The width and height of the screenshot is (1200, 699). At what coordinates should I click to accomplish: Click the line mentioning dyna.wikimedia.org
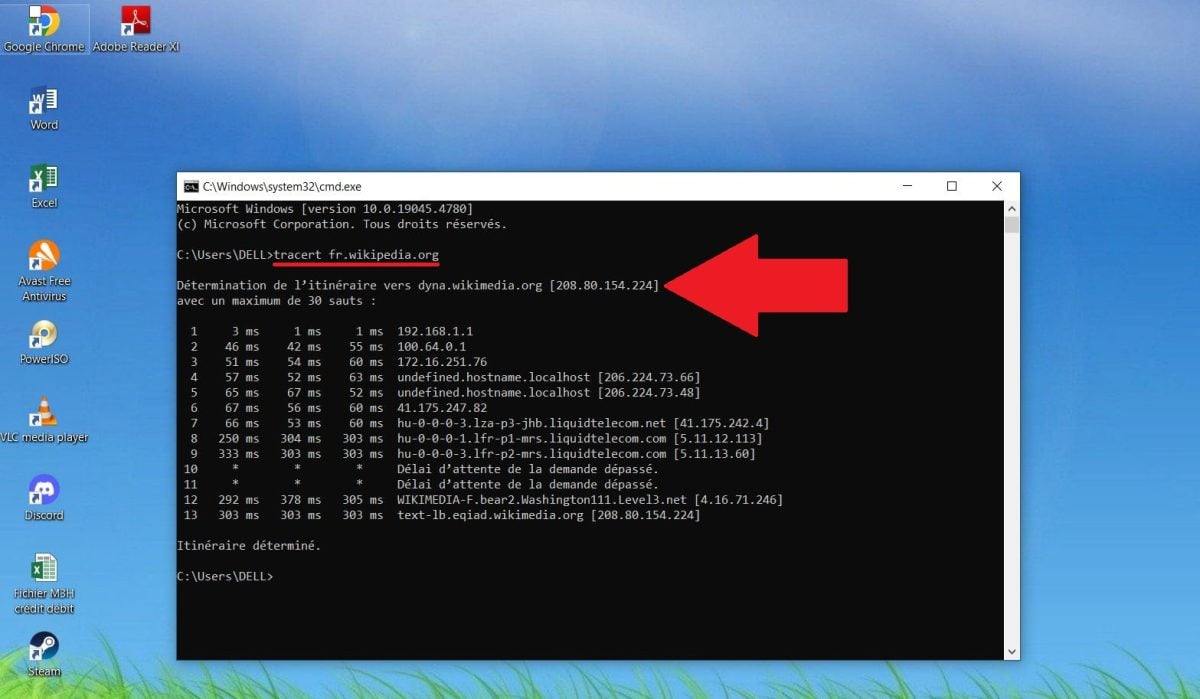pyautogui.click(x=418, y=286)
